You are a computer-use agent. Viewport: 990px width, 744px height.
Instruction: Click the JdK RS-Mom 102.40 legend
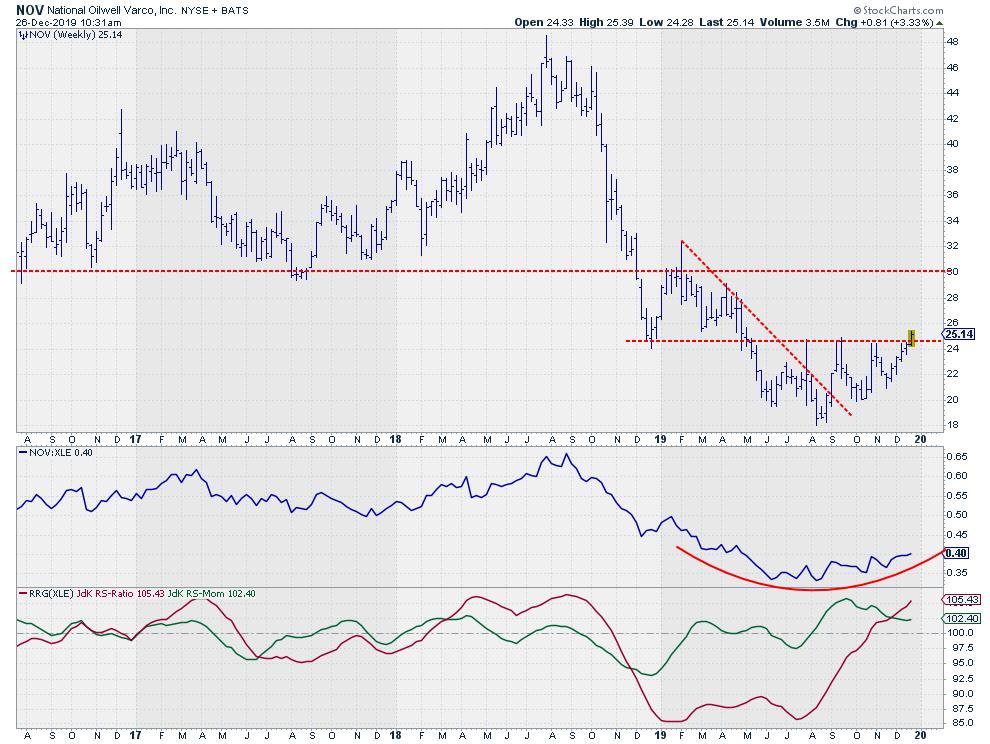(x=212, y=594)
